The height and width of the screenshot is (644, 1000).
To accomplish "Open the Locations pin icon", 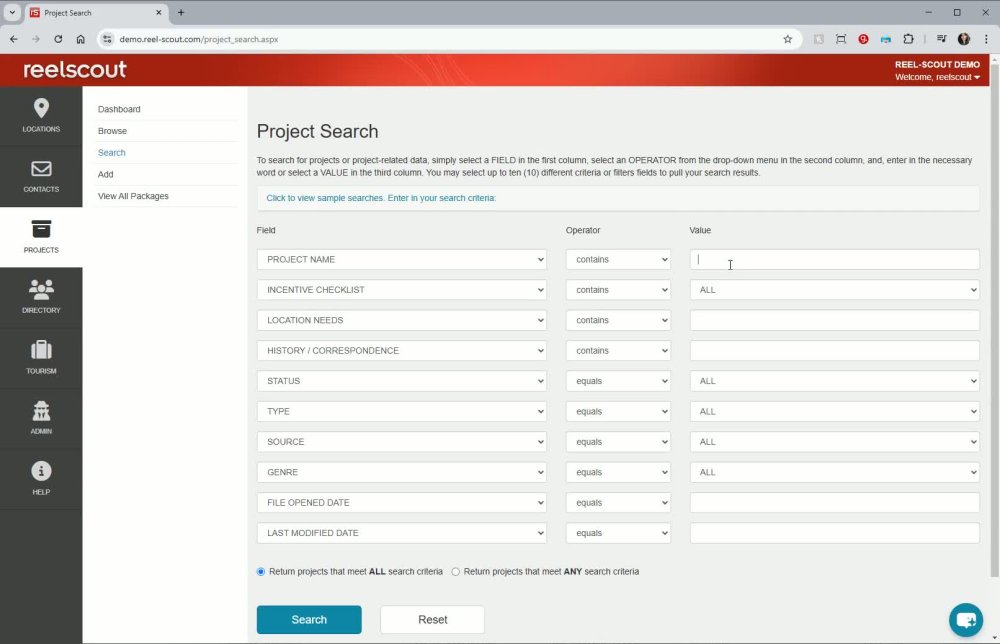I will click(x=41, y=108).
